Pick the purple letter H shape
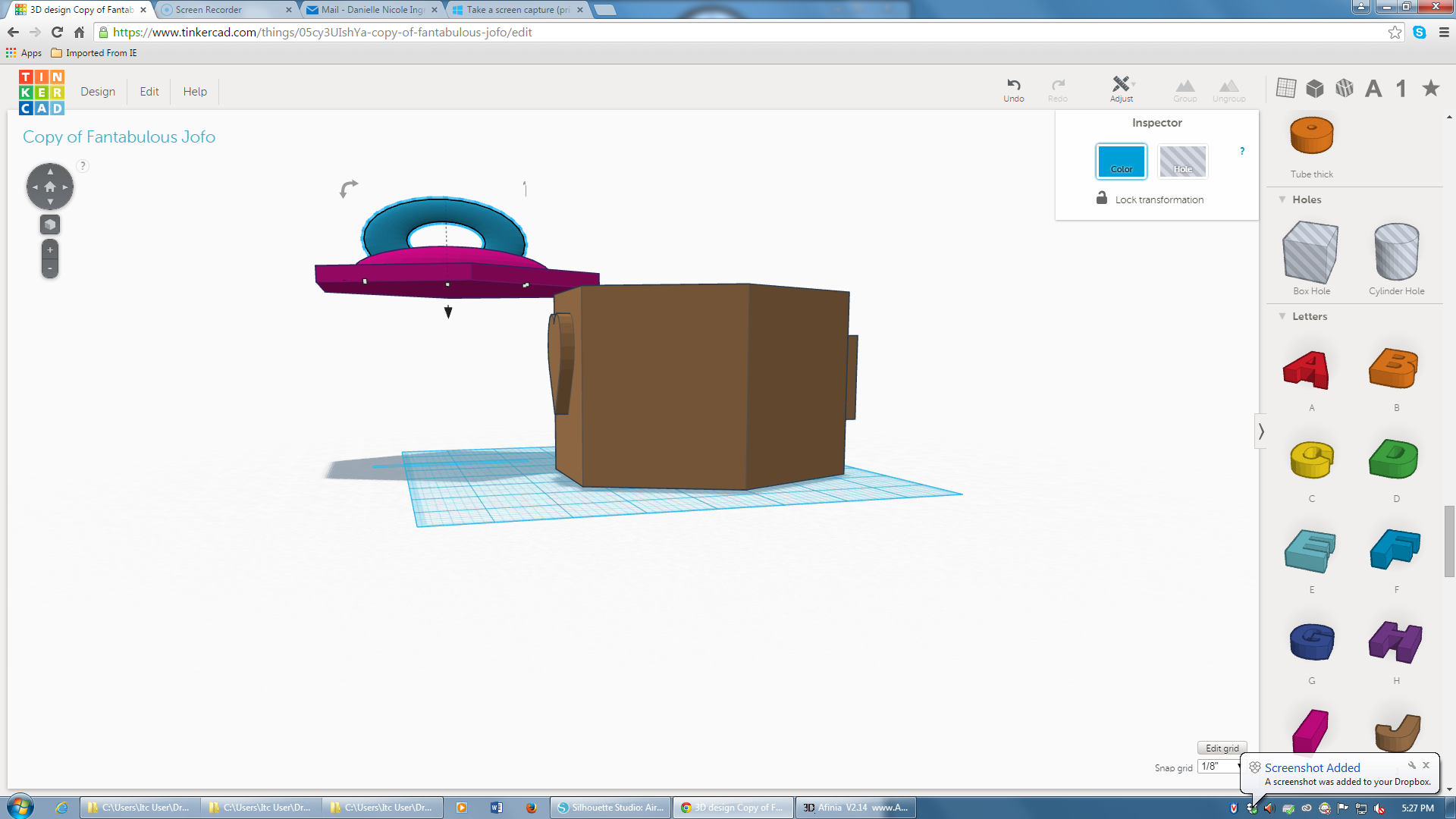Viewport: 1456px width, 819px height. 1395,642
